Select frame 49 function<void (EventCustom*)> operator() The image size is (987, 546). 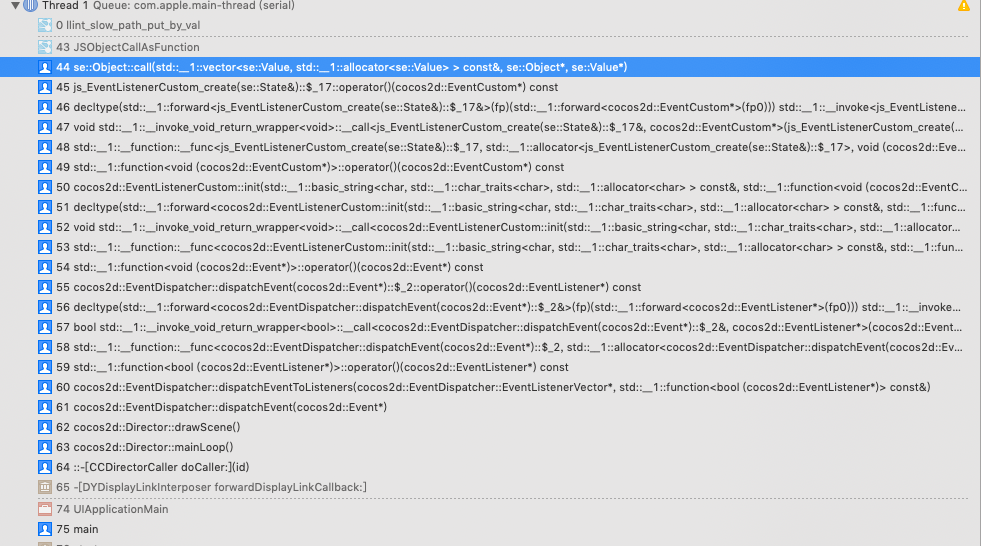(310, 168)
